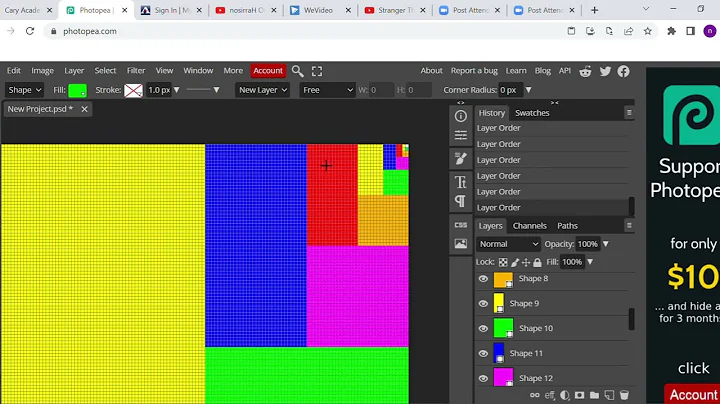This screenshot has width=720, height=404.
Task: Link layers chain icon
Action: click(534, 395)
